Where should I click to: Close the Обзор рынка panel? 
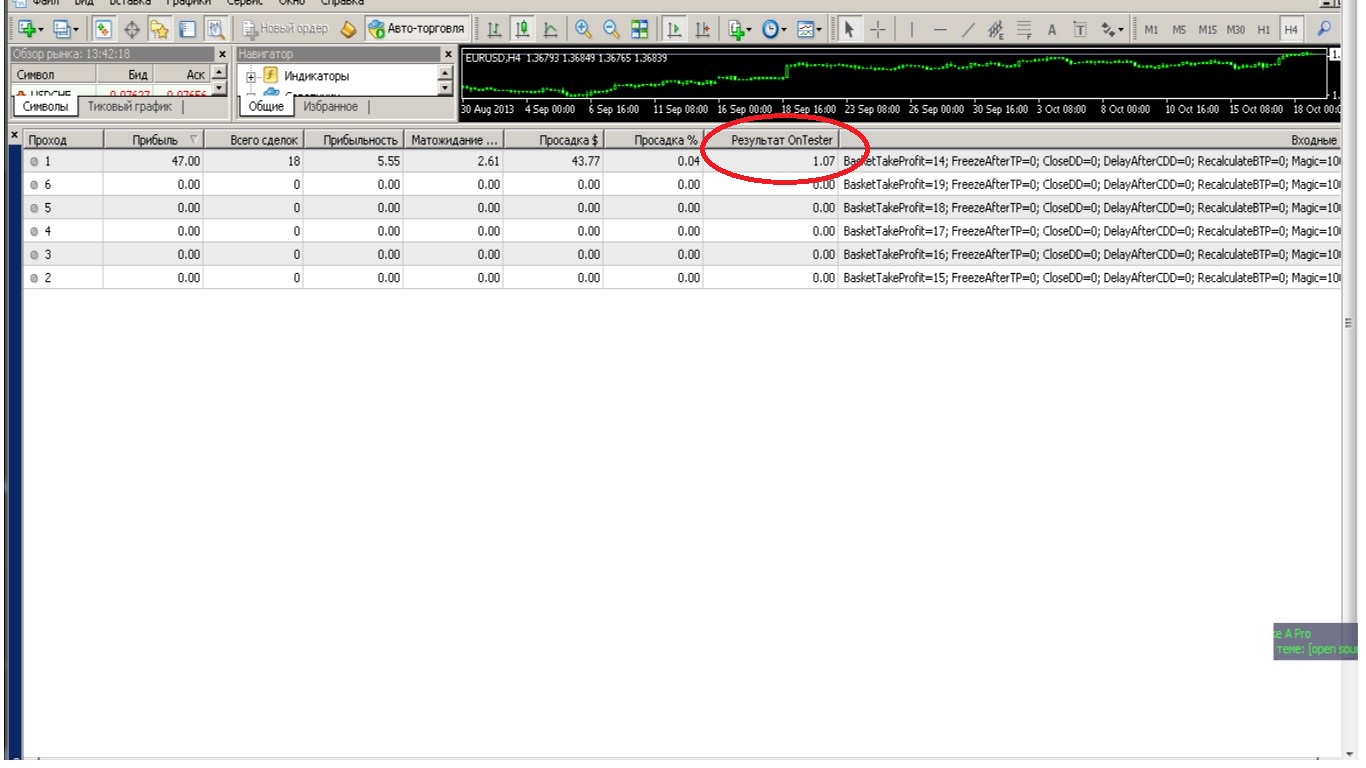point(221,54)
